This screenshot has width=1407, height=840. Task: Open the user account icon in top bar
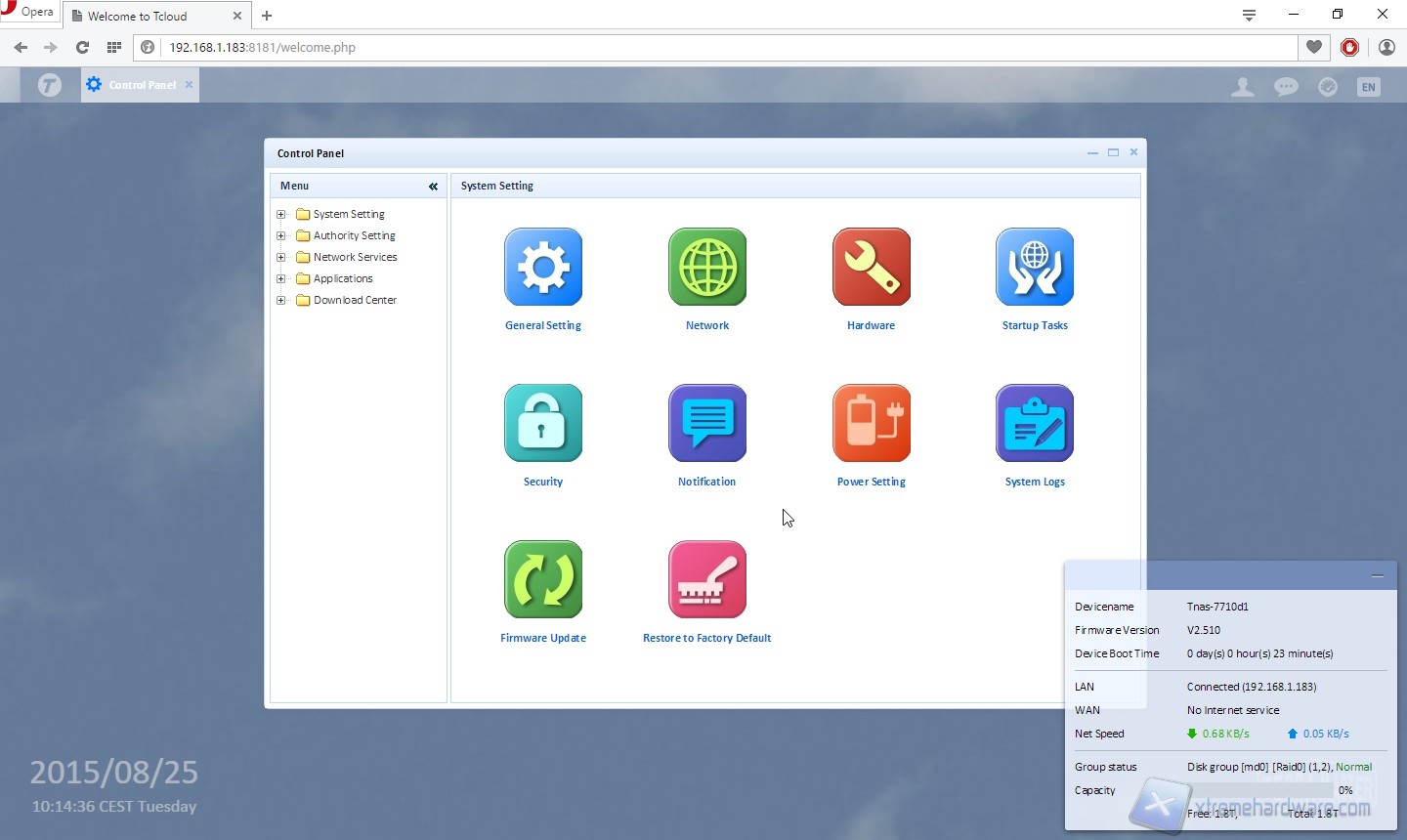tap(1242, 87)
